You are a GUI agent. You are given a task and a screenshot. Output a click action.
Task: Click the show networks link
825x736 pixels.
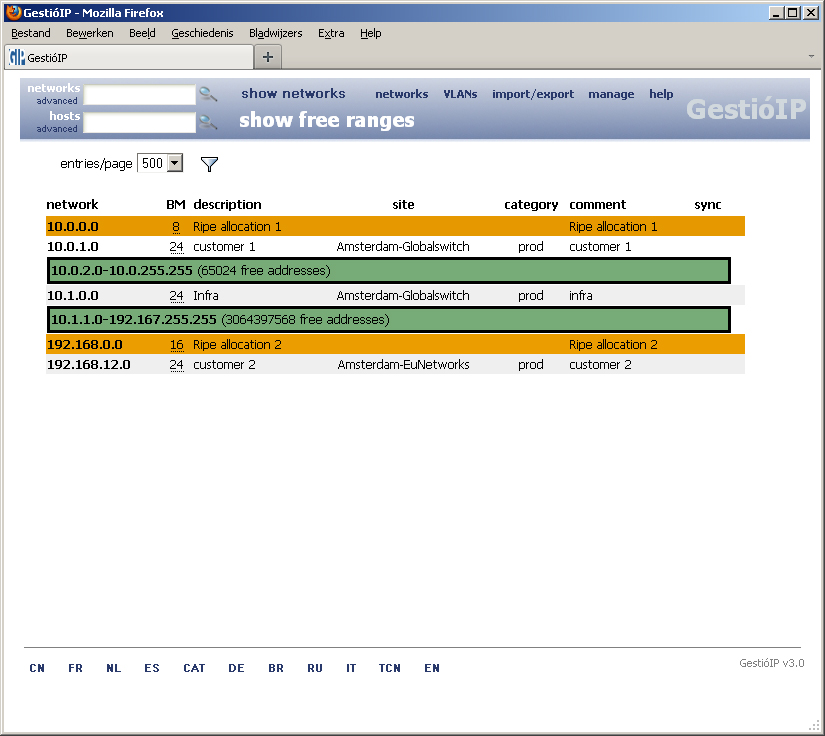293,94
